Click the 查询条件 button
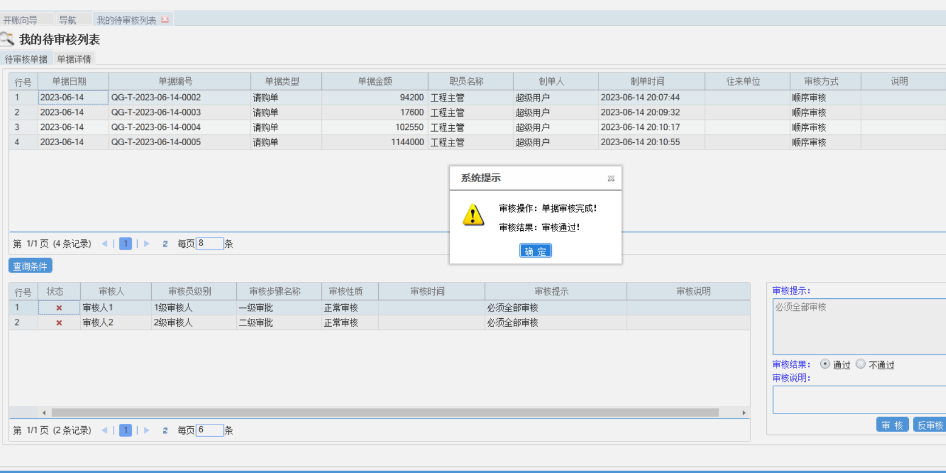The image size is (946, 473). [30, 266]
